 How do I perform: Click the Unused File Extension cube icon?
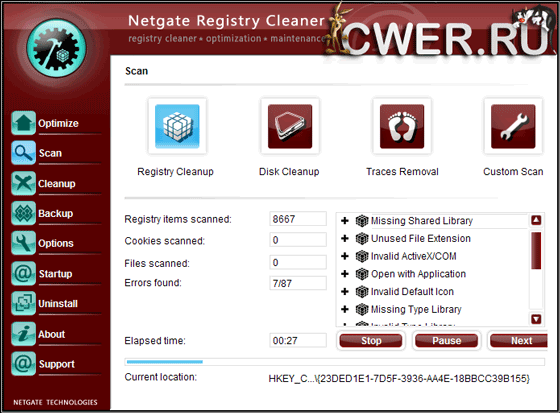[362, 238]
